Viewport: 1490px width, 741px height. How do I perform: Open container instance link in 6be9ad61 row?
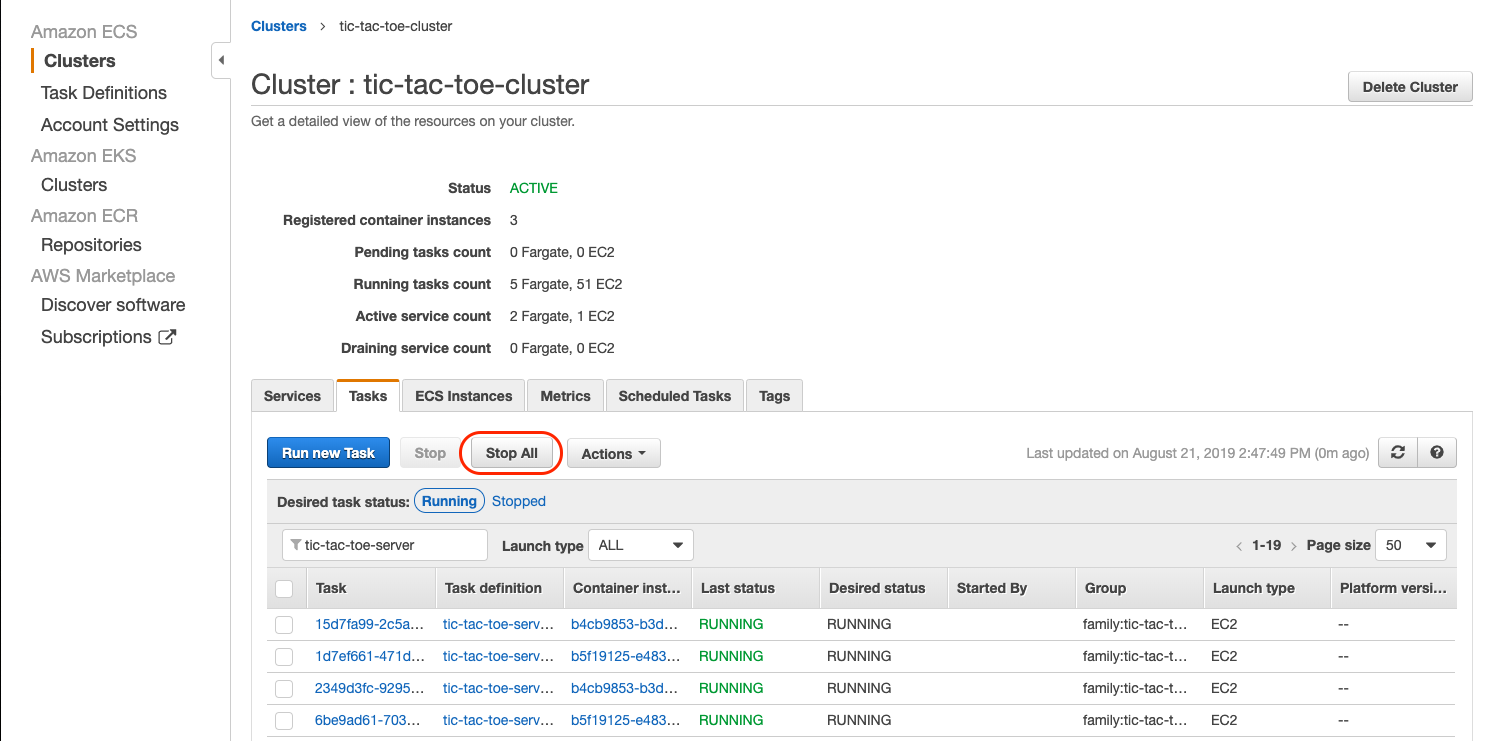point(626,720)
